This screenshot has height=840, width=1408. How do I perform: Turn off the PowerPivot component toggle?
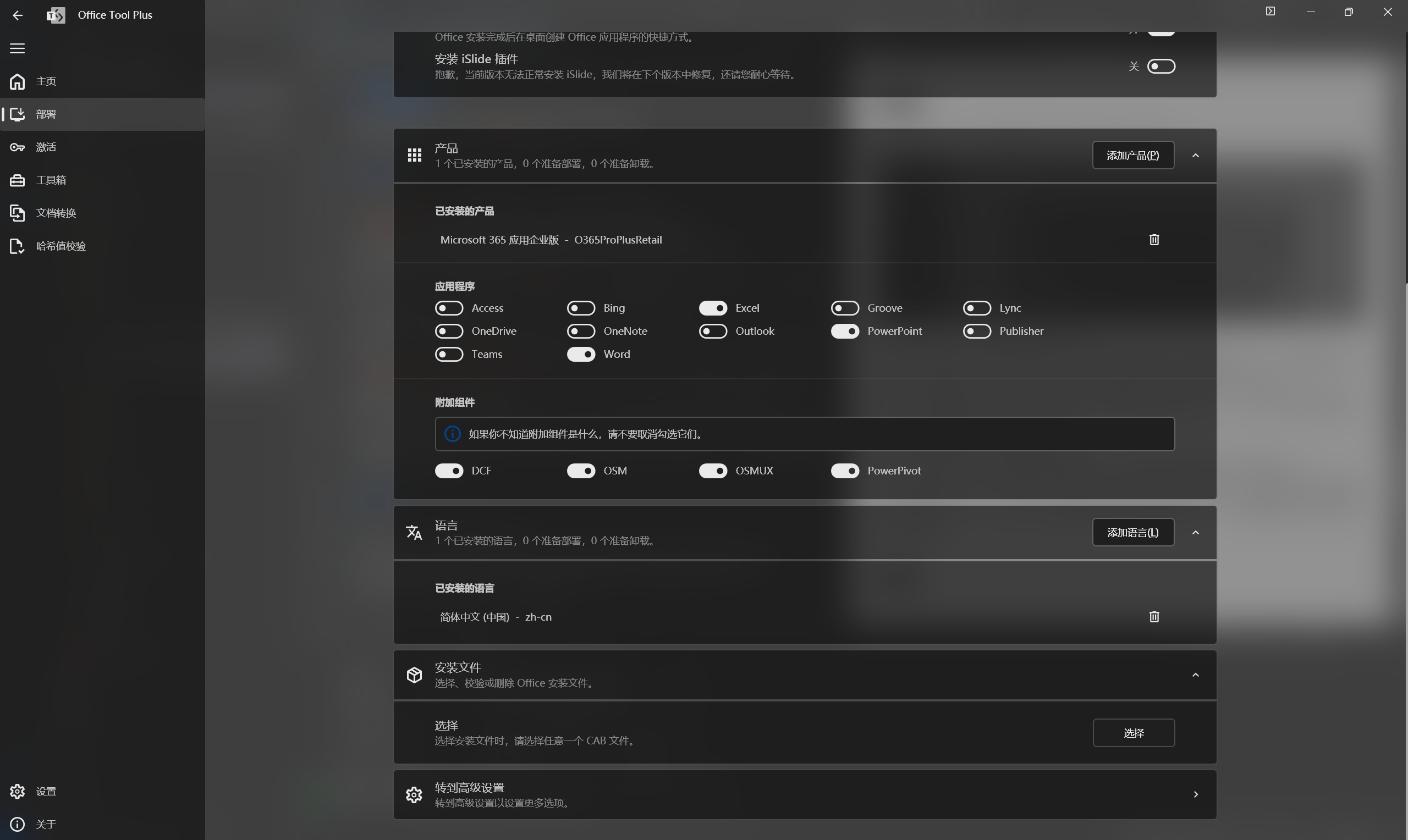[x=845, y=471]
